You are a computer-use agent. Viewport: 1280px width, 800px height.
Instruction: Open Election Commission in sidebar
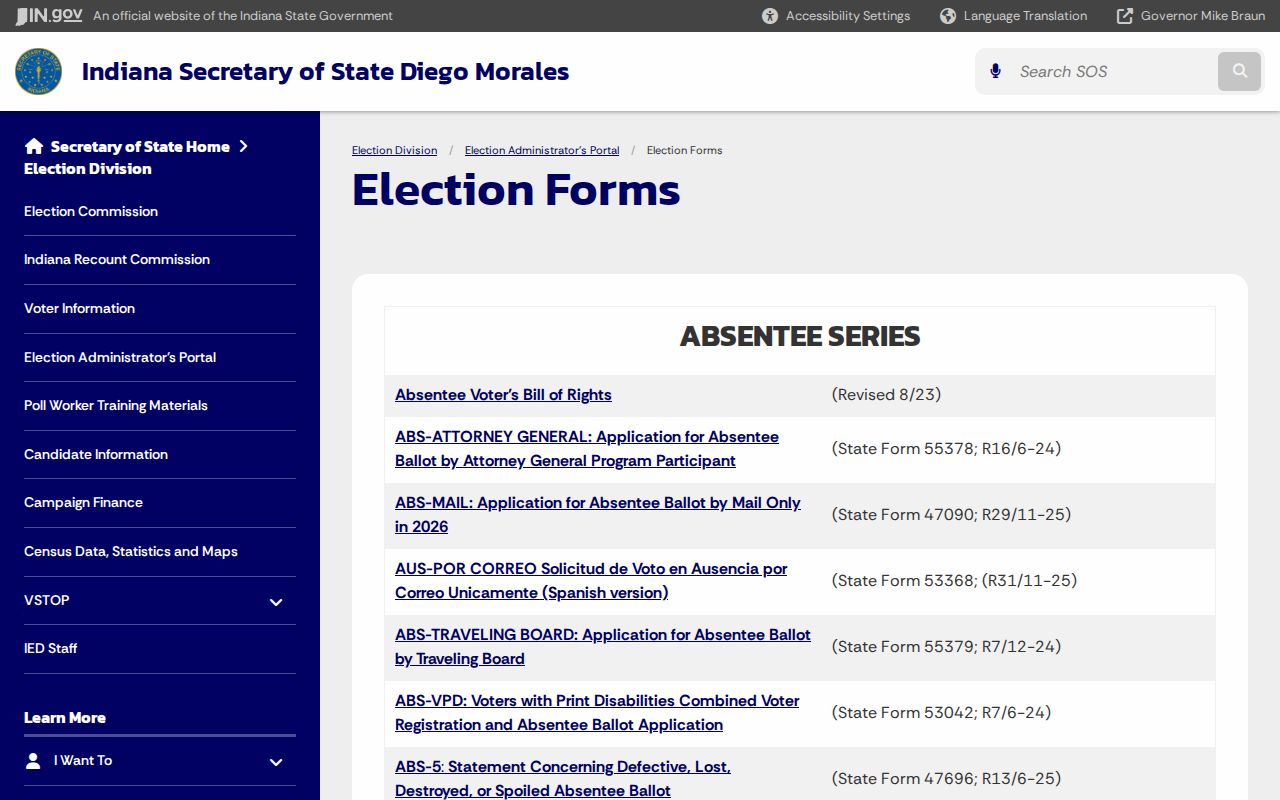pyautogui.click(x=91, y=211)
